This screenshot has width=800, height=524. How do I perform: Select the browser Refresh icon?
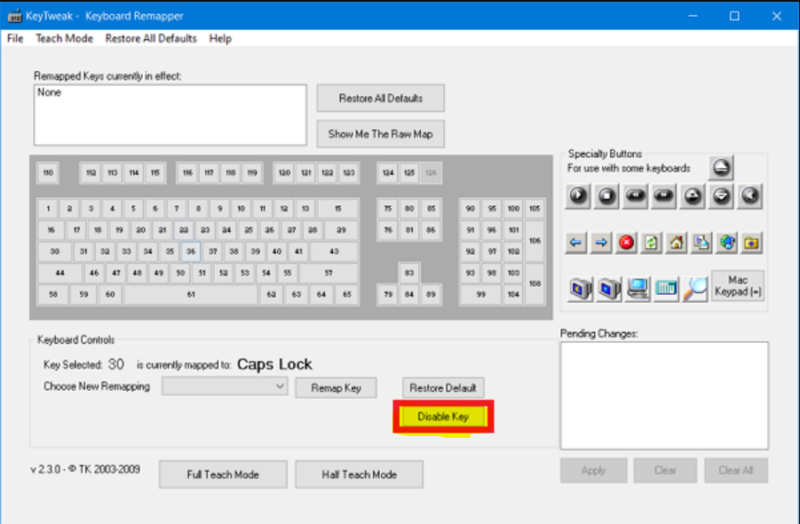coord(652,242)
